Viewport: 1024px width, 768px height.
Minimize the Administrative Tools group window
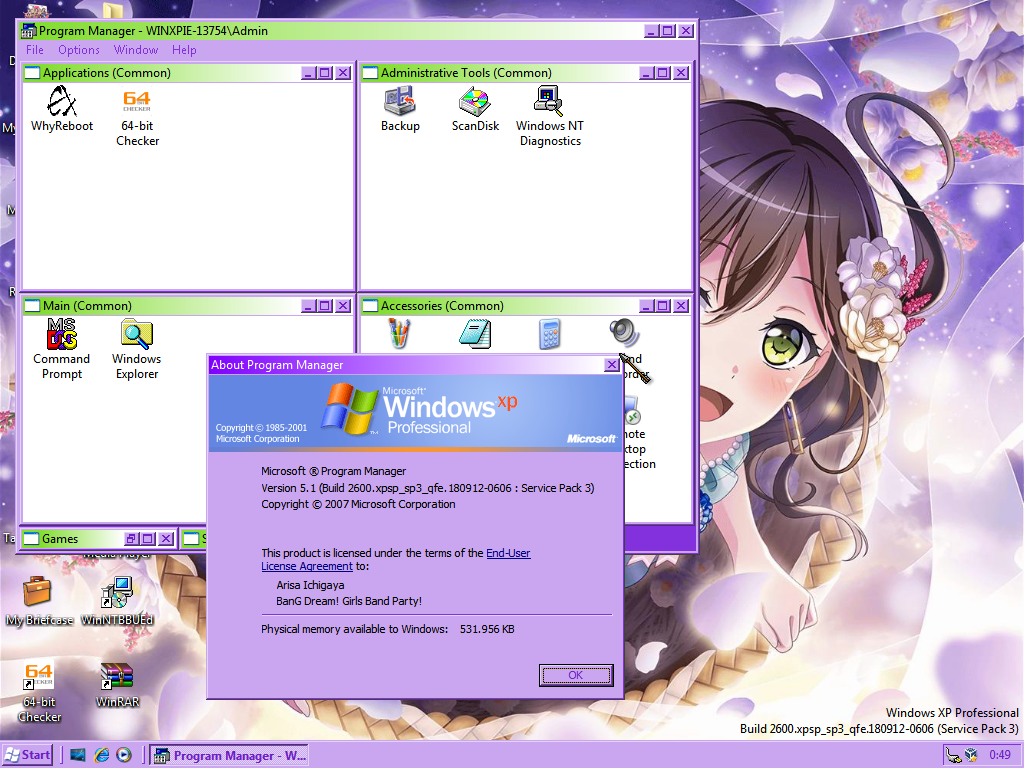[647, 73]
